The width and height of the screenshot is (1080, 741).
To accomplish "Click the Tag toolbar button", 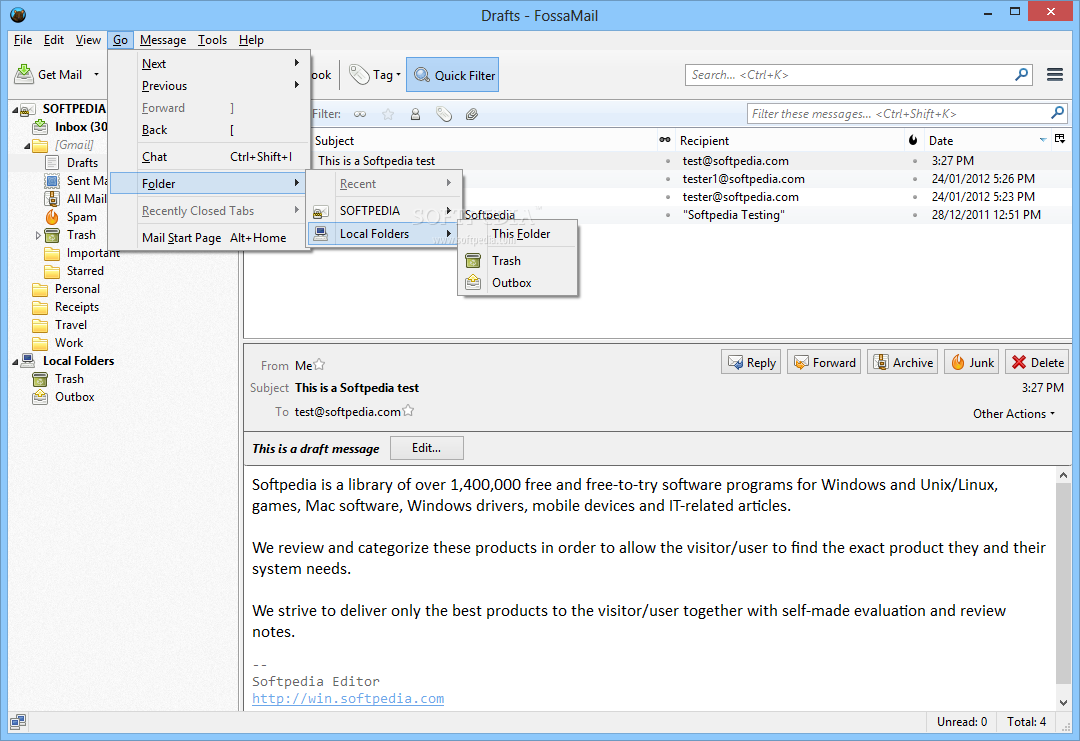I will click(x=375, y=75).
